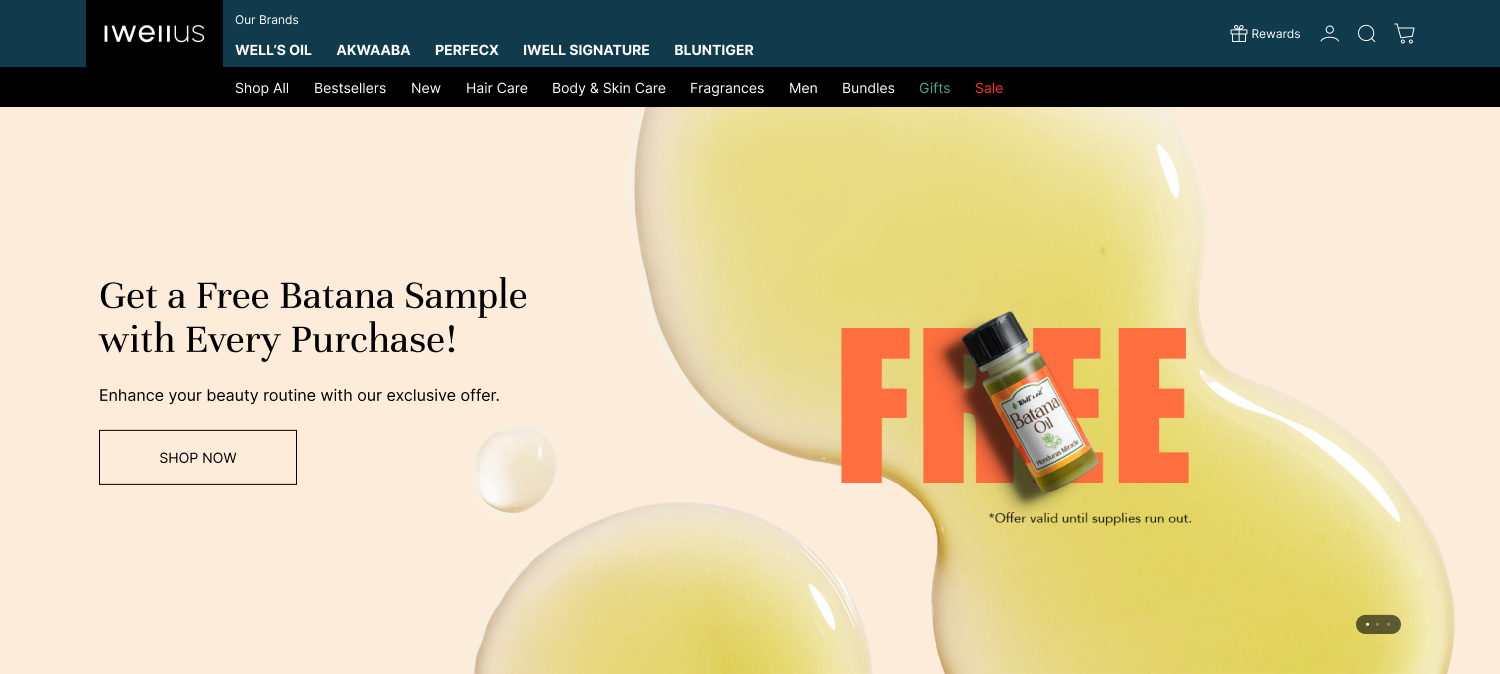Select the first carousel dot
Viewport: 1500px width, 674px height.
coord(1367,624)
